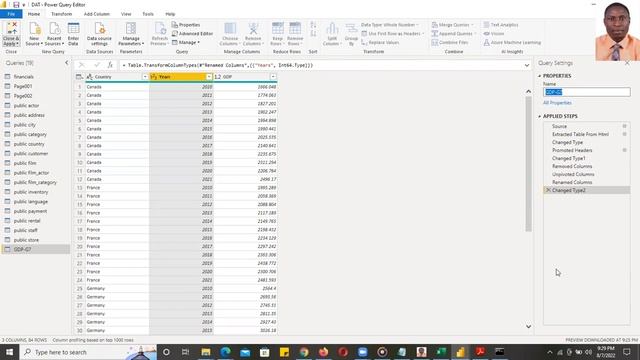
Task: Open the Manage query dropdown
Action: [x=186, y=42]
